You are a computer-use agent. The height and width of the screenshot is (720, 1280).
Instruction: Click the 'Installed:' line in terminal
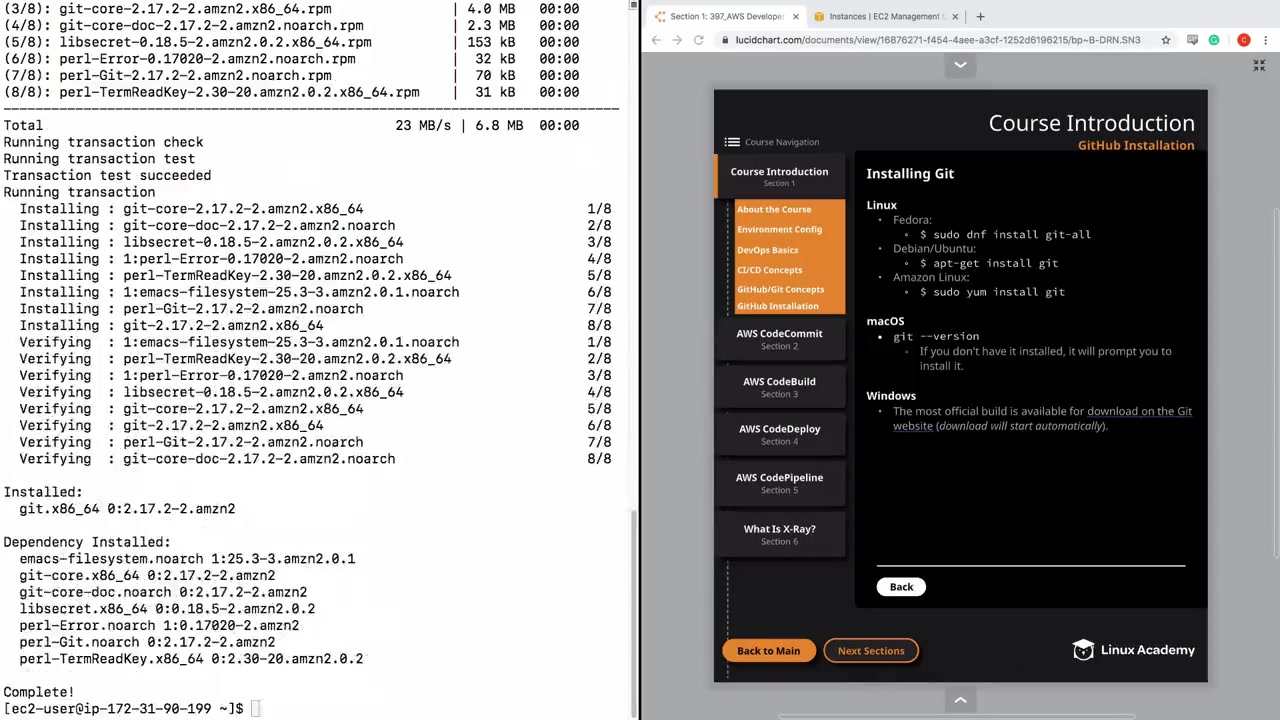point(43,492)
